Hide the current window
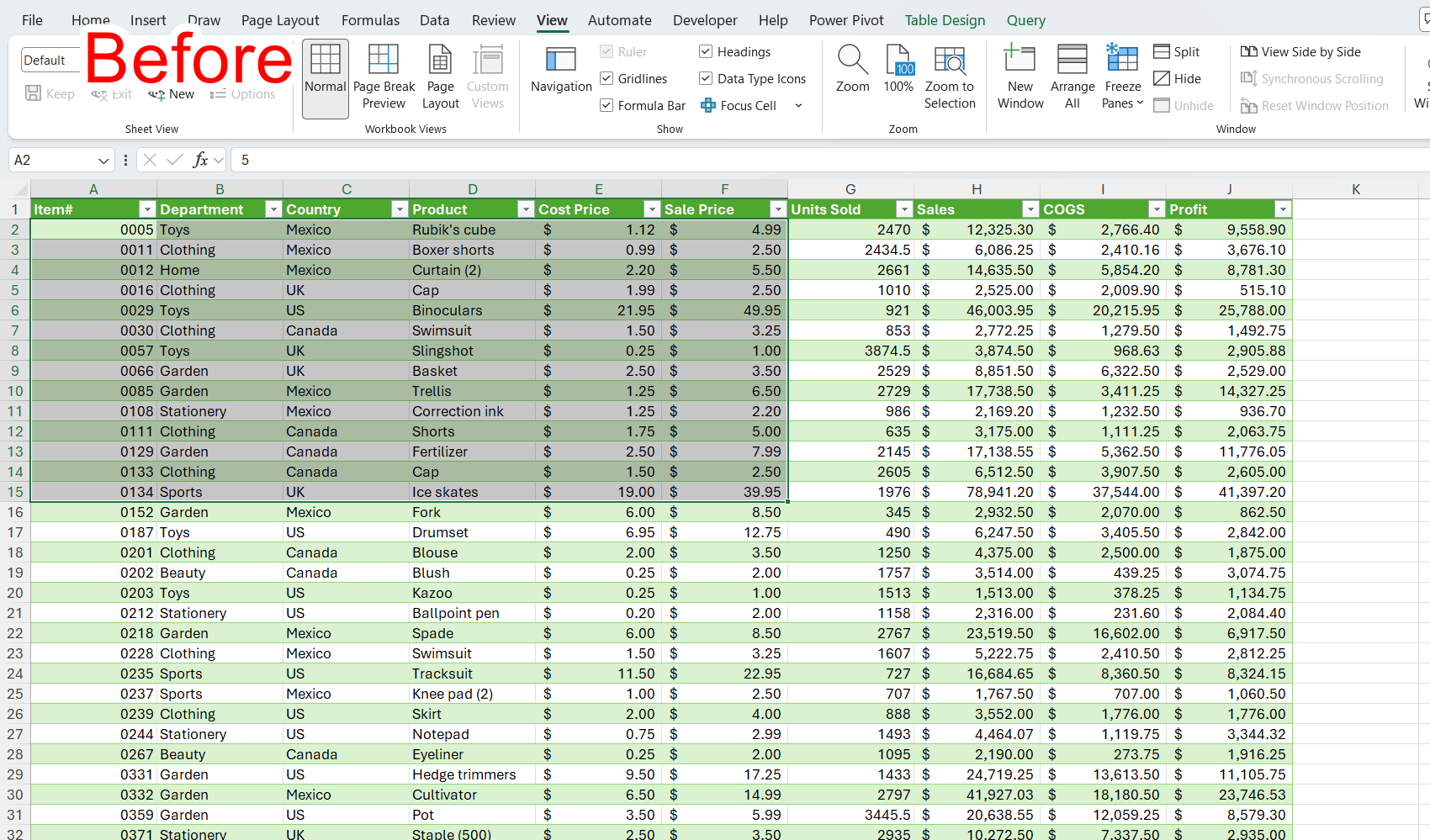The height and width of the screenshot is (840, 1430). point(1178,79)
